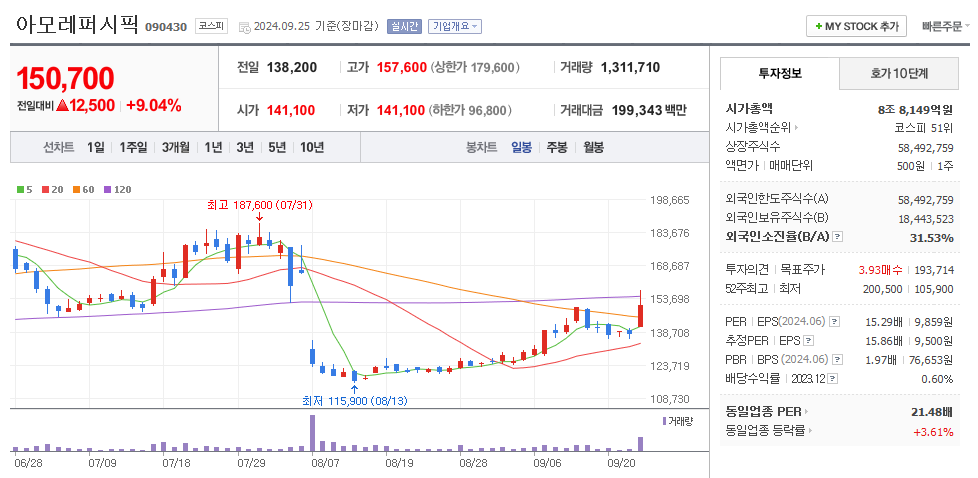Click the 아모레퍼시픽 stock name heading
Viewport: 978px width, 478px height.
tap(77, 25)
